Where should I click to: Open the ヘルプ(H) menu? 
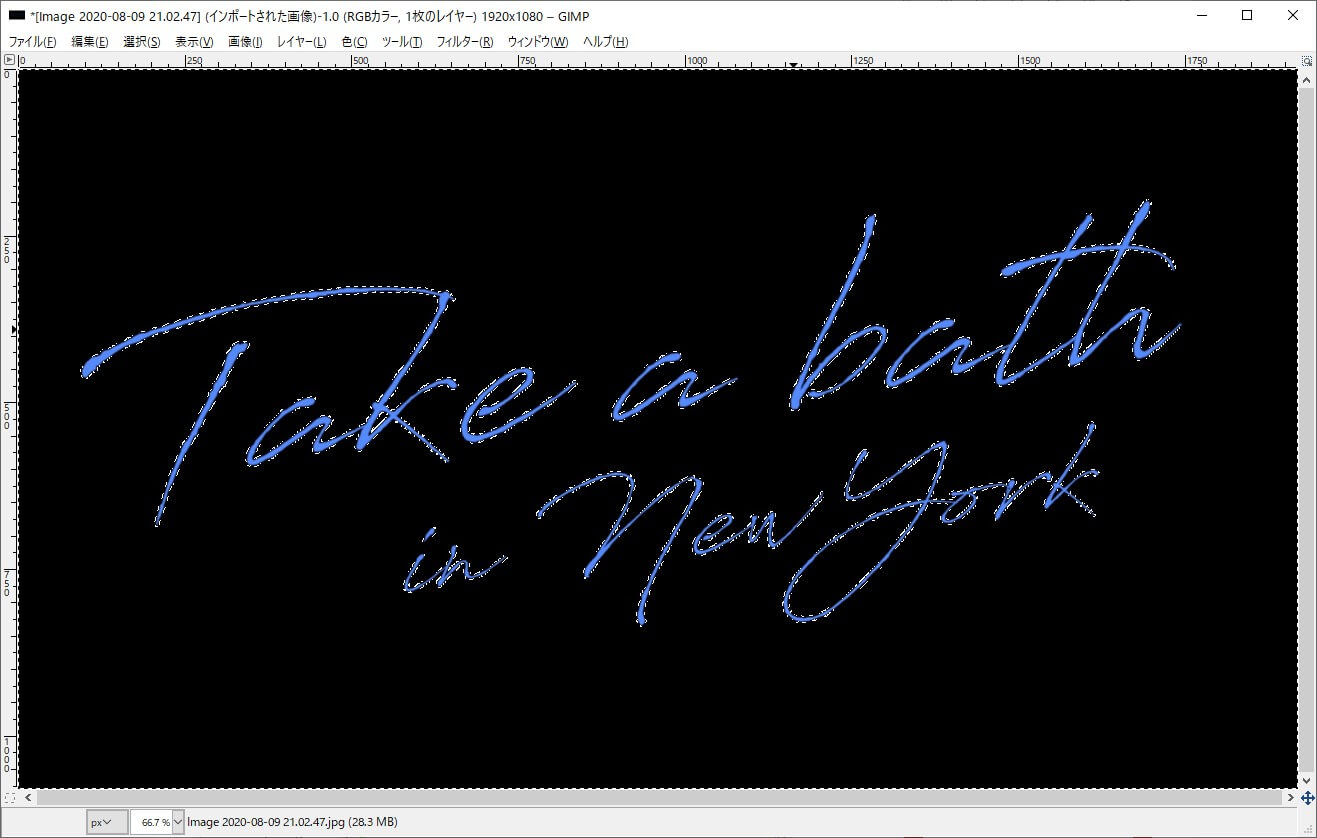coord(606,41)
